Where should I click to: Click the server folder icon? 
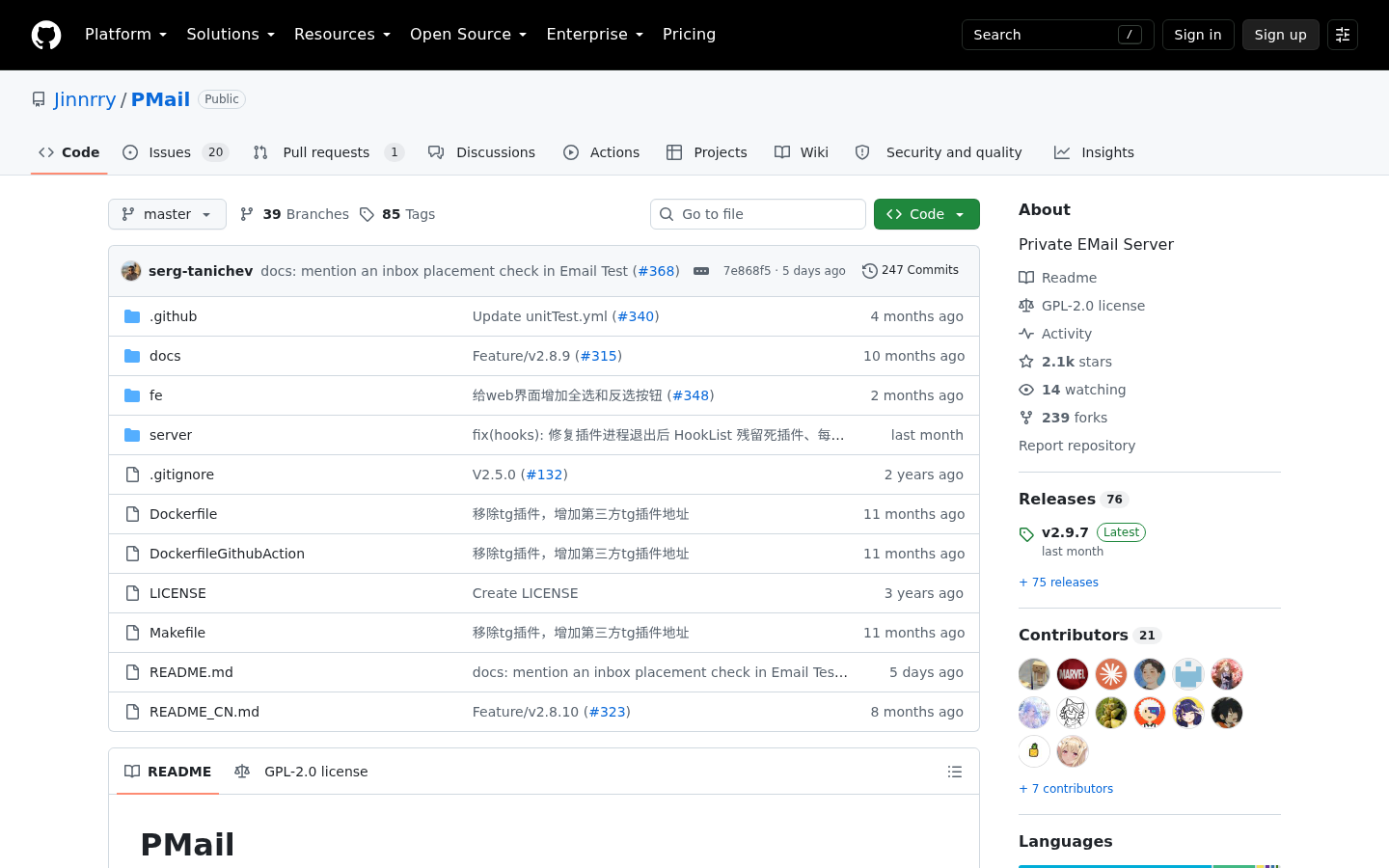click(x=132, y=435)
